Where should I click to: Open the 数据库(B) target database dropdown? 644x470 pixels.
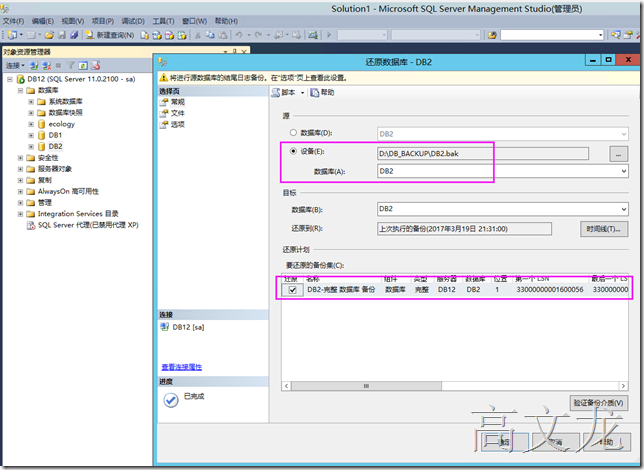[623, 209]
